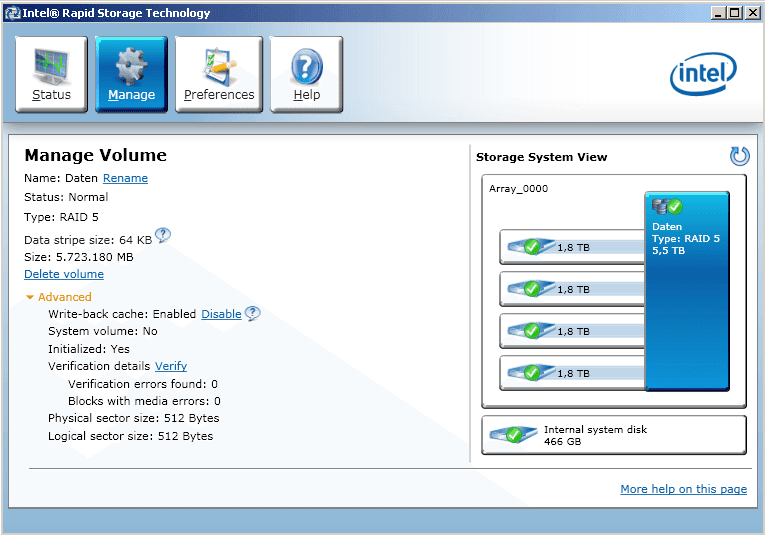
Task: Click the volume icon on the Daten block
Action: [x=667, y=207]
